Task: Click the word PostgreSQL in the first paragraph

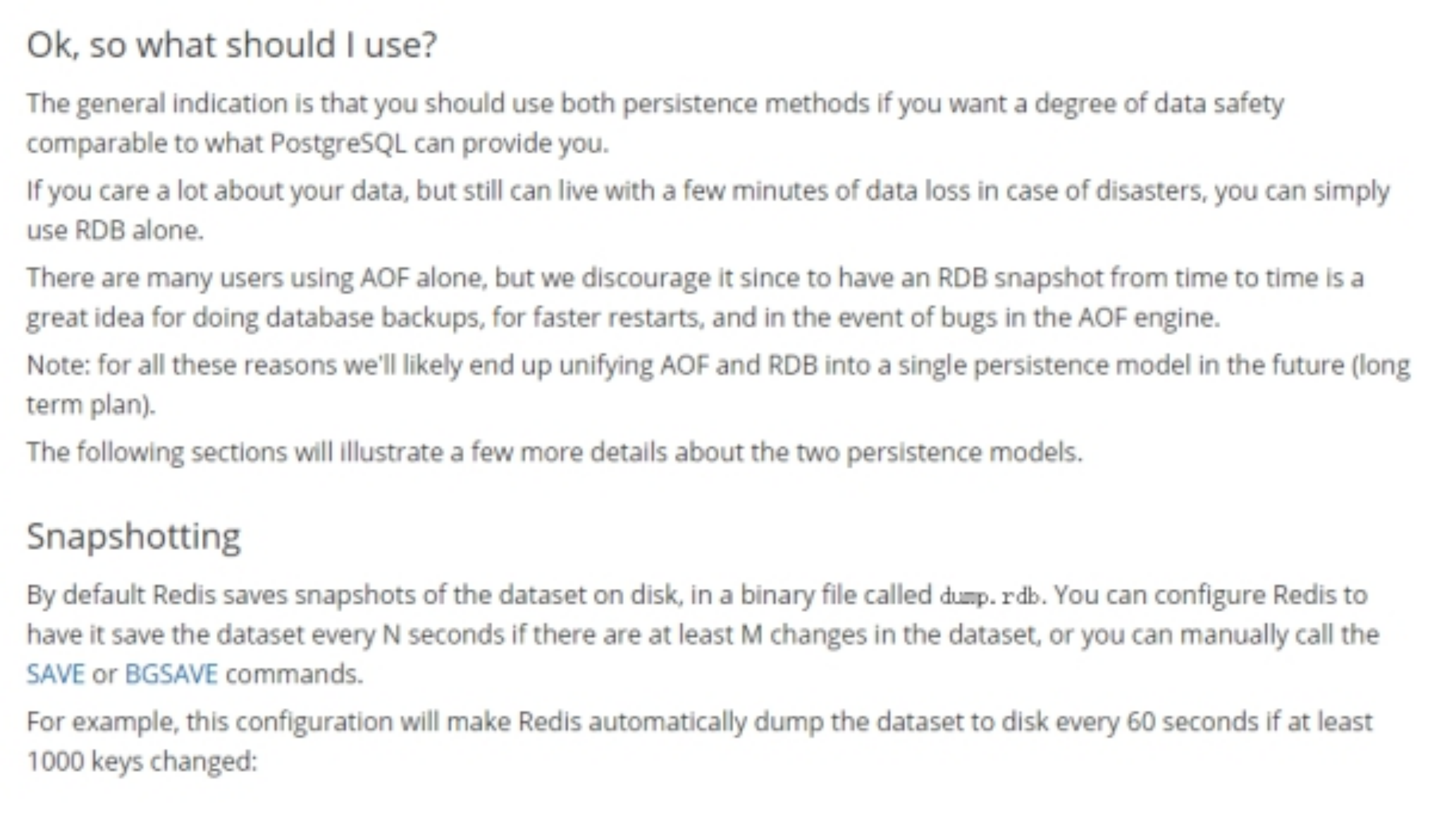Action: pyautogui.click(x=338, y=143)
